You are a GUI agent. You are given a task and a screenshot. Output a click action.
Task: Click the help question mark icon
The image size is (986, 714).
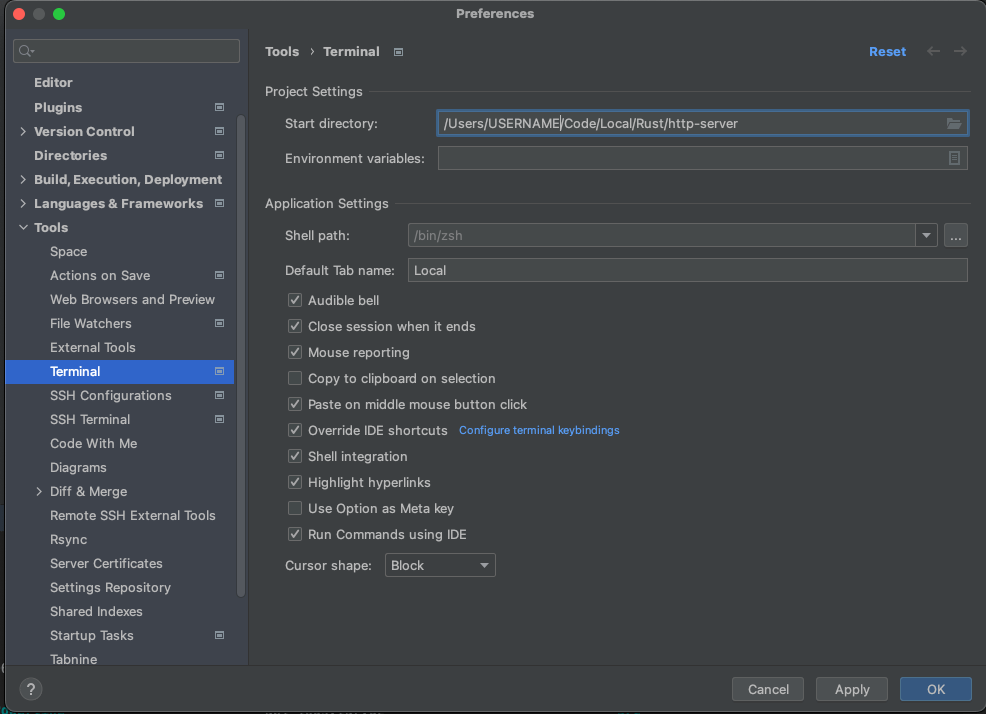pos(30,689)
